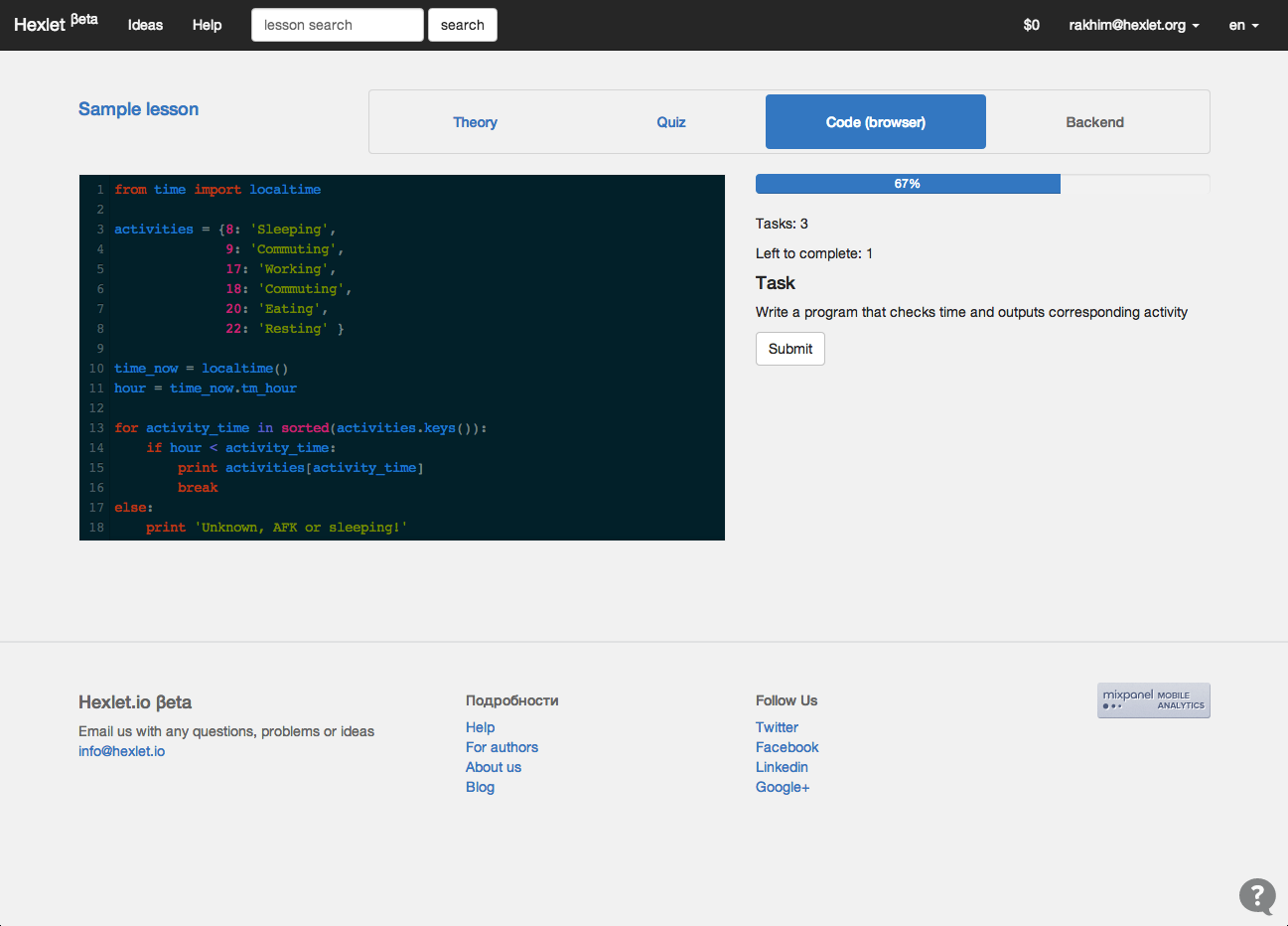Click code line 'time_now = localtime()'
The image size is (1288, 926).
click(x=202, y=369)
